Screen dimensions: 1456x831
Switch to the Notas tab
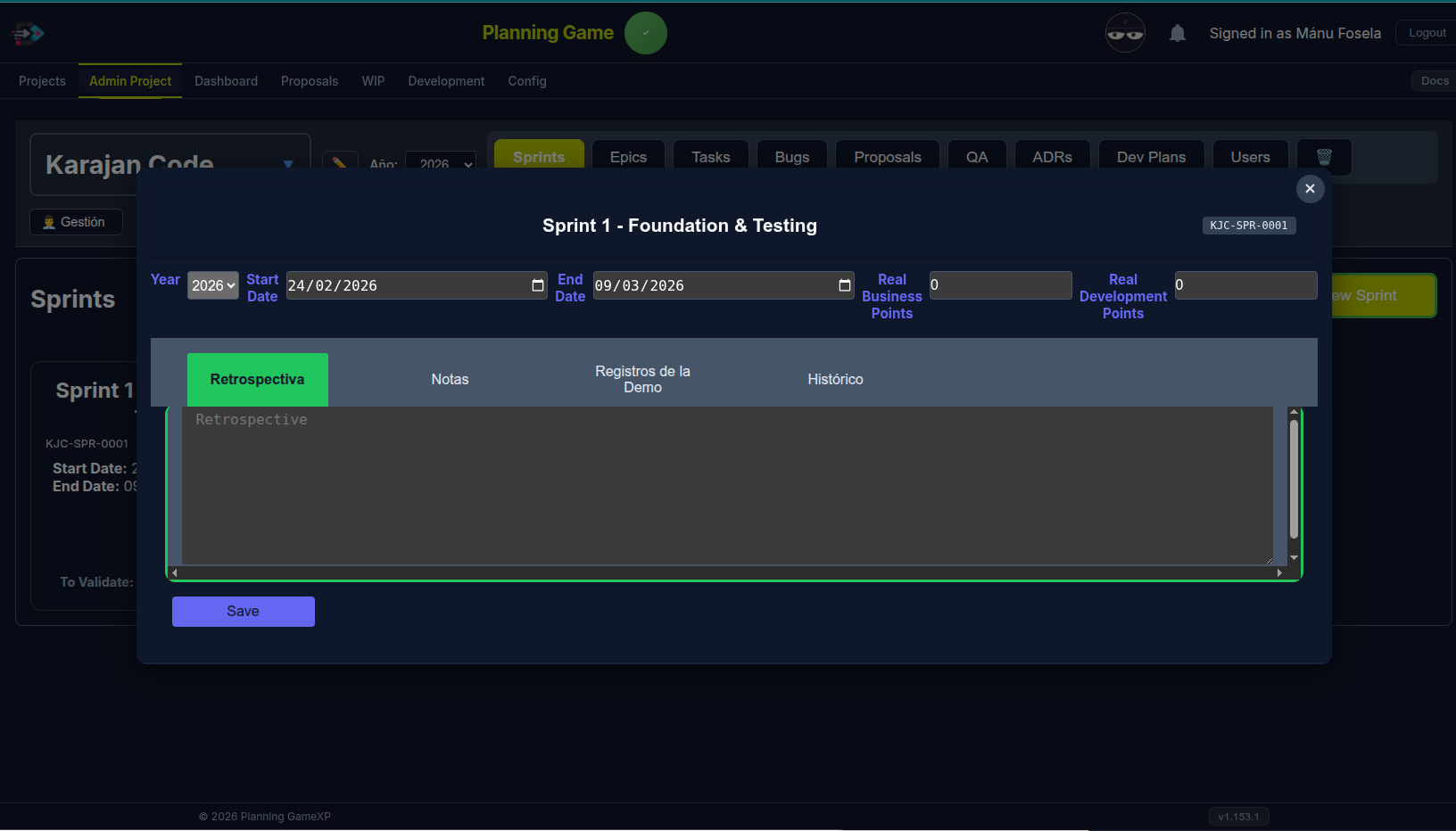[450, 380]
